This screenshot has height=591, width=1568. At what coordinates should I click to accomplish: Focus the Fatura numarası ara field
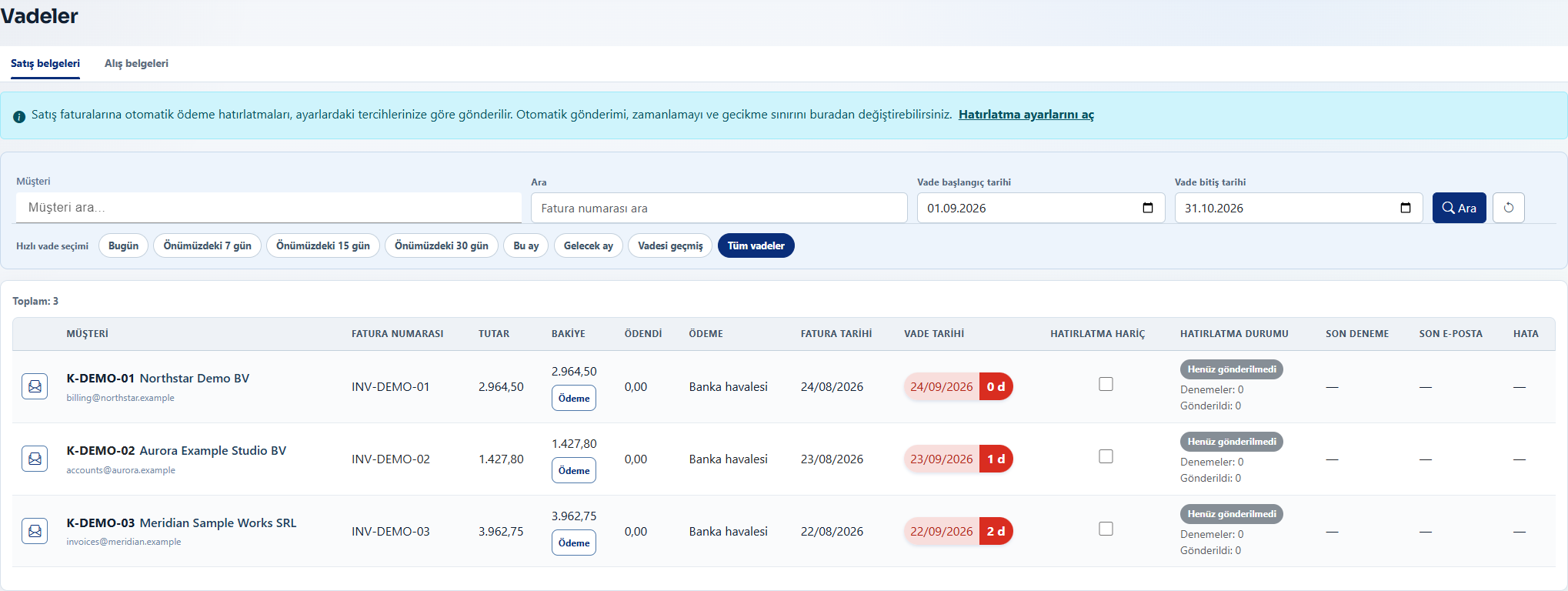click(x=719, y=208)
